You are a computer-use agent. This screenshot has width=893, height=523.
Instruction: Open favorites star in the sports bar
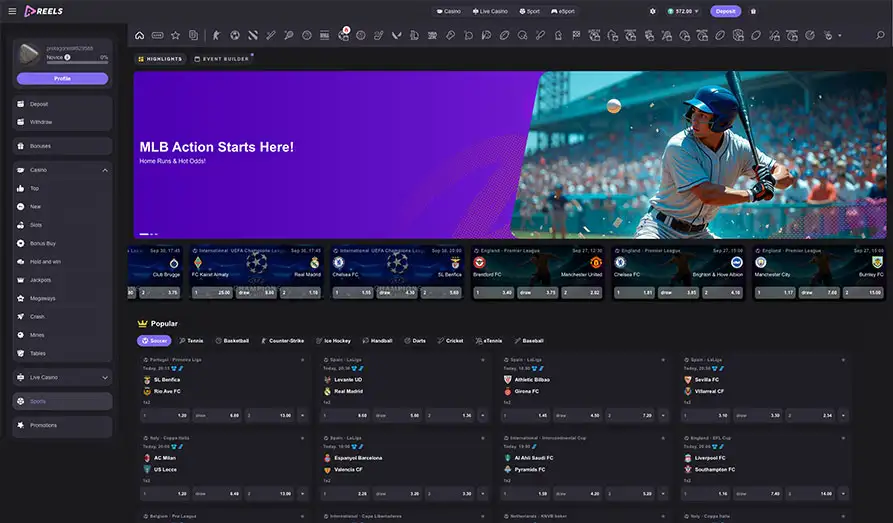175,35
